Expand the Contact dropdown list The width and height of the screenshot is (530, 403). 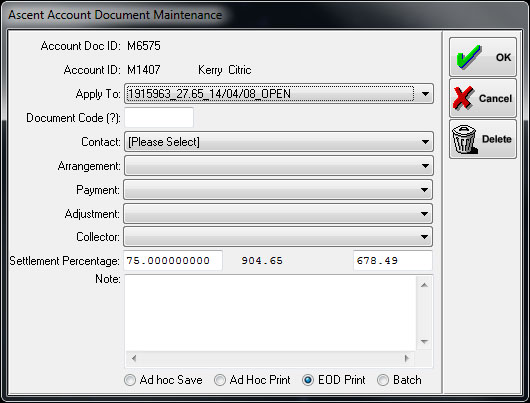coord(279,142)
